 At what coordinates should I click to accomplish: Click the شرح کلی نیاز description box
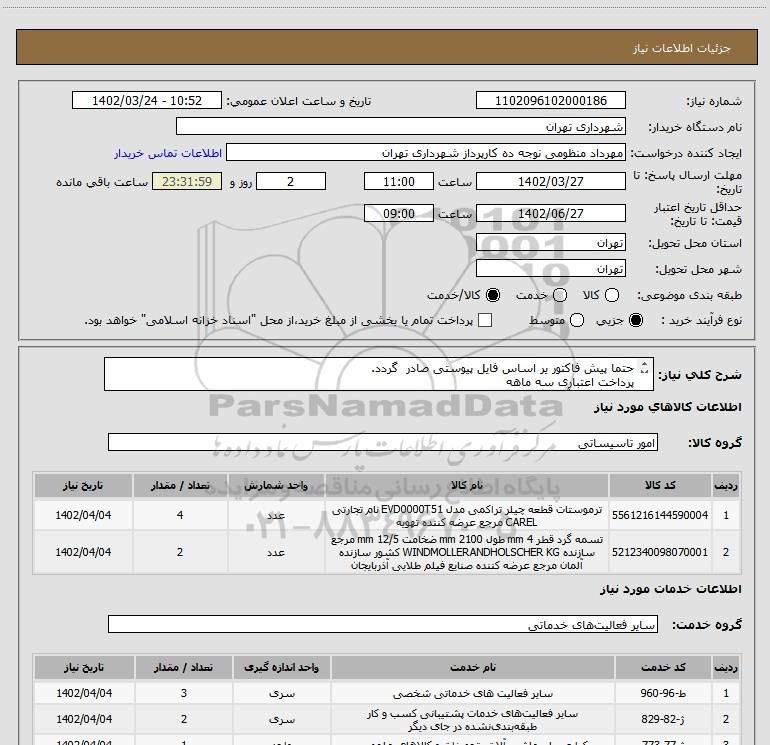click(379, 374)
